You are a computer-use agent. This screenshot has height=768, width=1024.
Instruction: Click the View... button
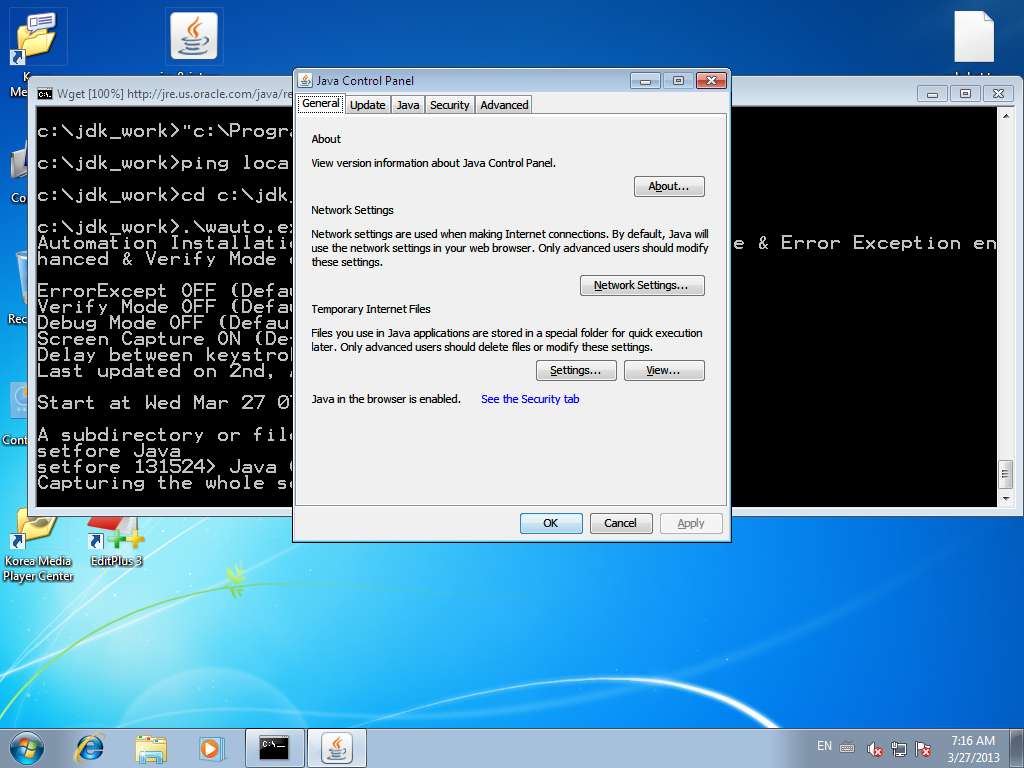point(664,370)
